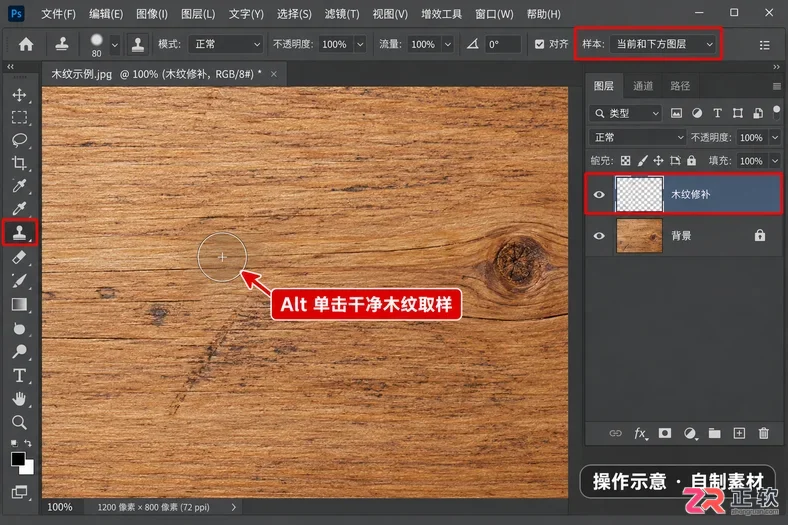This screenshot has width=788, height=525.
Task: Collapse the right panels with arrows
Action: point(776,66)
